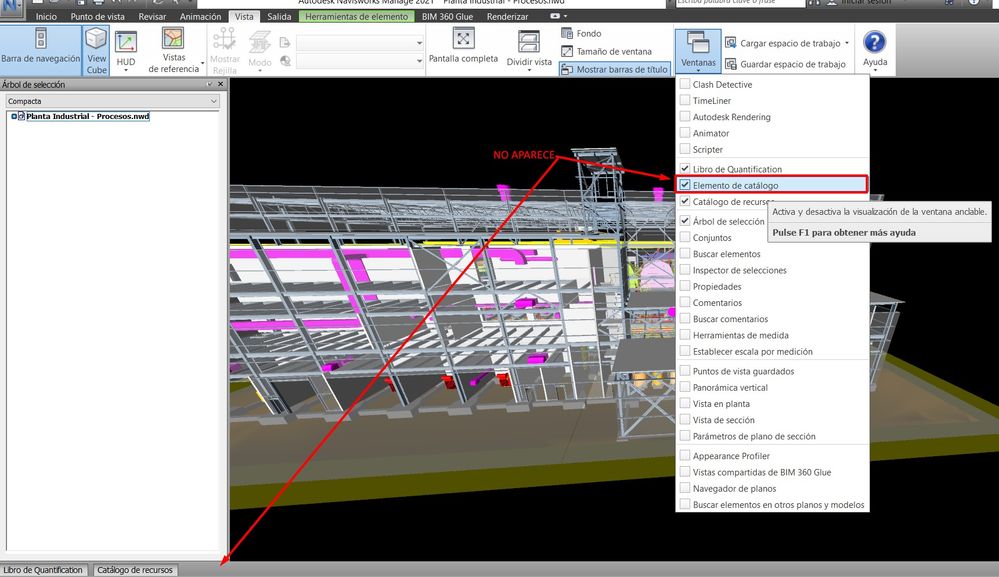Expand Planta Industrial - Procesos.nwd node
The width and height of the screenshot is (999, 577).
pos(14,117)
